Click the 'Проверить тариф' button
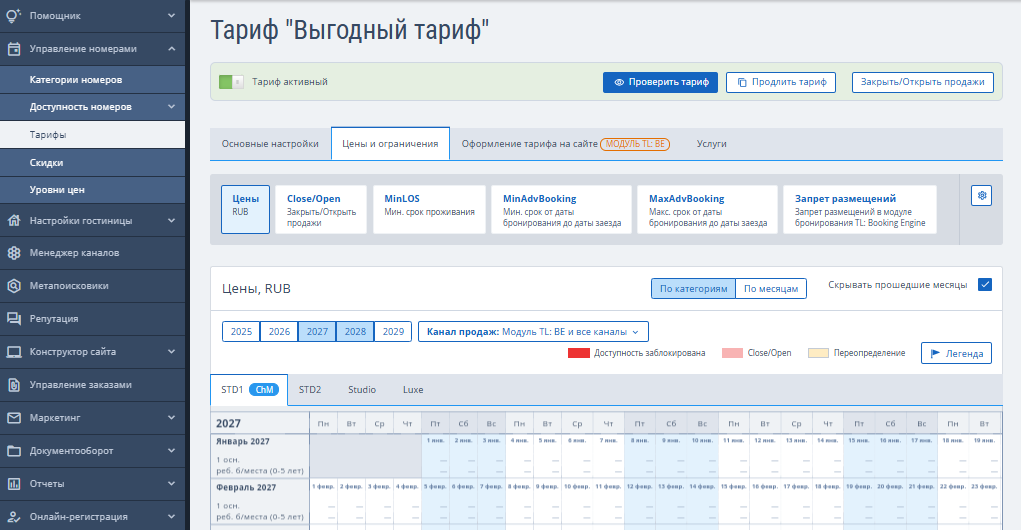1021x530 pixels. [x=660, y=82]
